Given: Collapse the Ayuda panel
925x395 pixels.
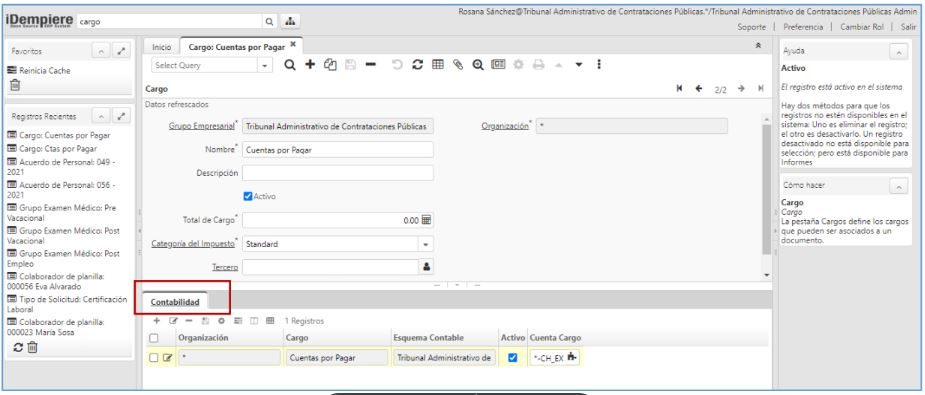Looking at the screenshot, I should [898, 52].
